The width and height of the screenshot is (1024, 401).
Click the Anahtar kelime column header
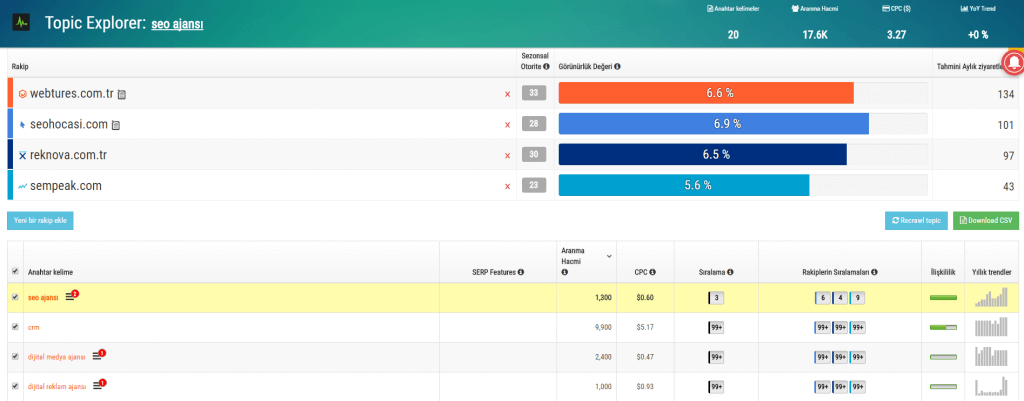click(48, 272)
